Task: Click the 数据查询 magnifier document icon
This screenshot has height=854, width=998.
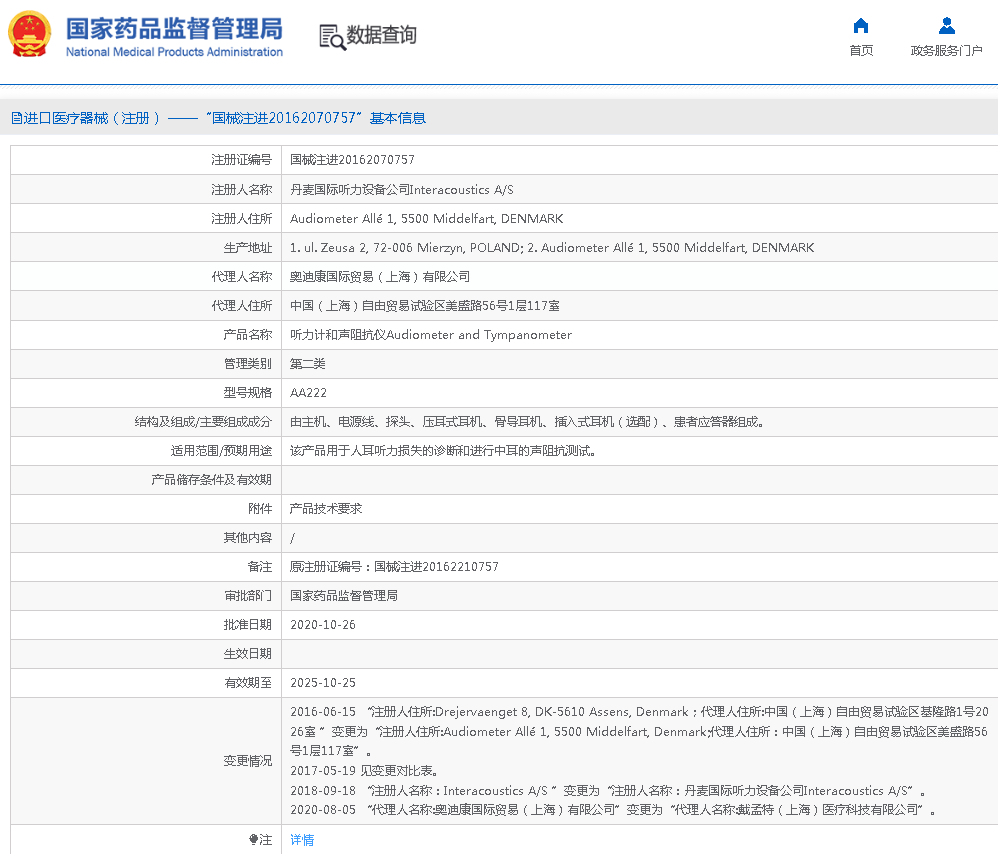Action: [331, 36]
